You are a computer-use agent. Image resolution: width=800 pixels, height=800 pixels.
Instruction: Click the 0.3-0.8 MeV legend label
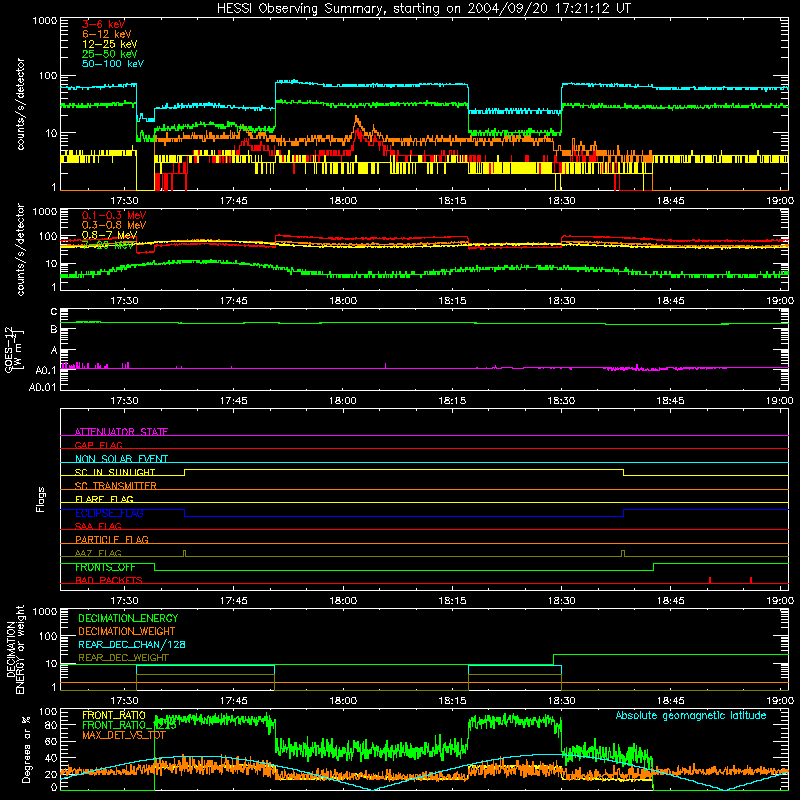click(114, 225)
